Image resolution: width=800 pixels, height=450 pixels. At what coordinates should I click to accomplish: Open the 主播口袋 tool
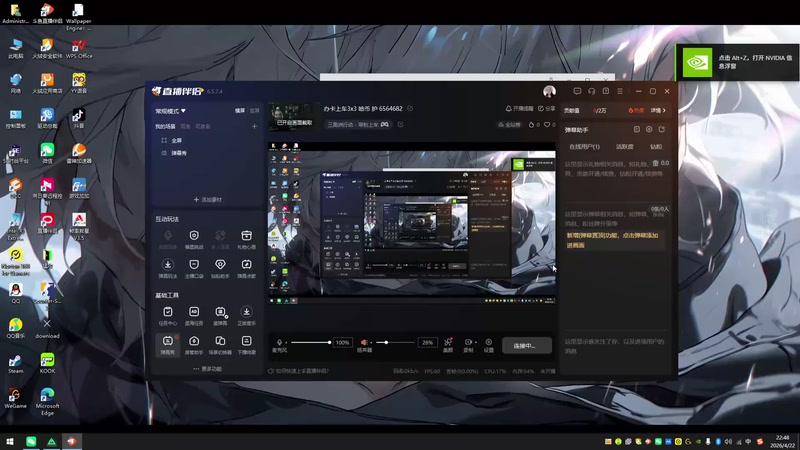[194, 268]
